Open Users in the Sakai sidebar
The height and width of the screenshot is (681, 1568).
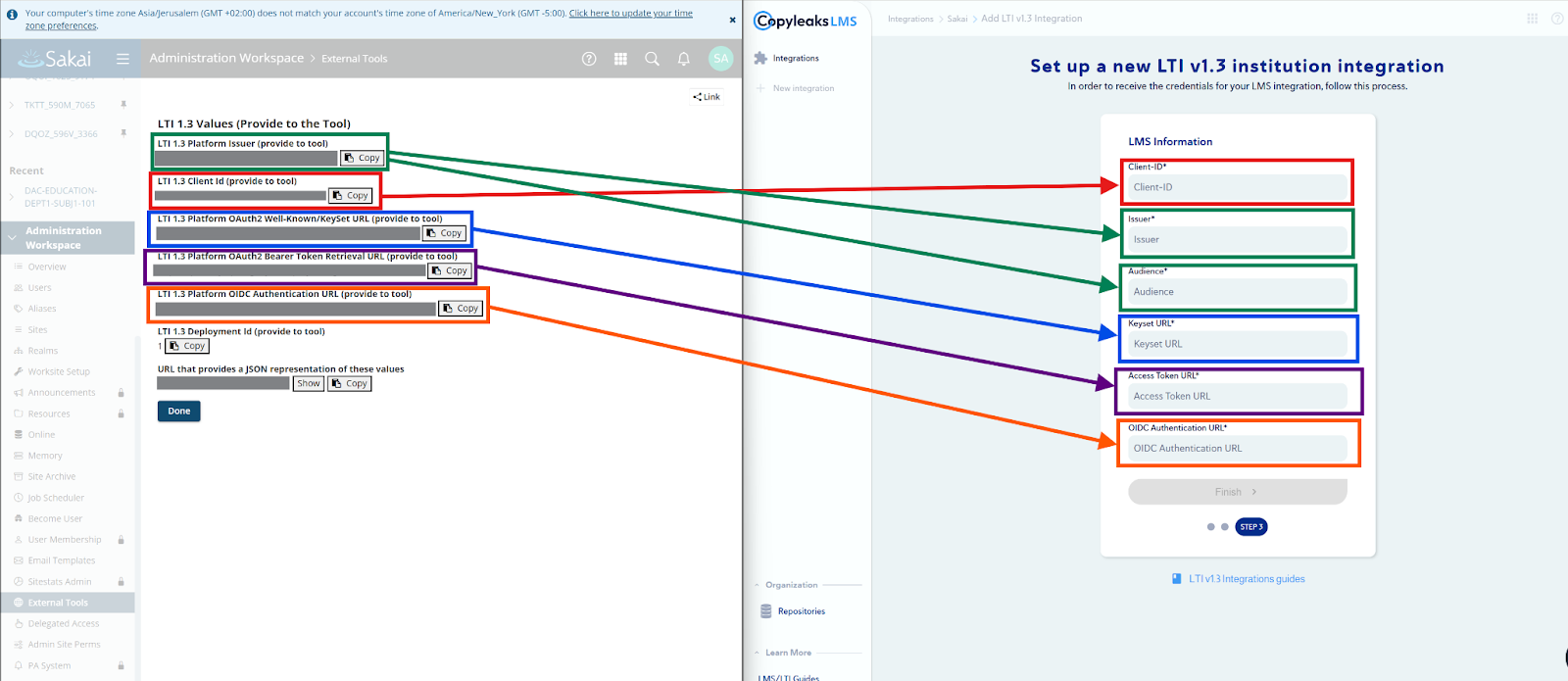[x=39, y=288]
